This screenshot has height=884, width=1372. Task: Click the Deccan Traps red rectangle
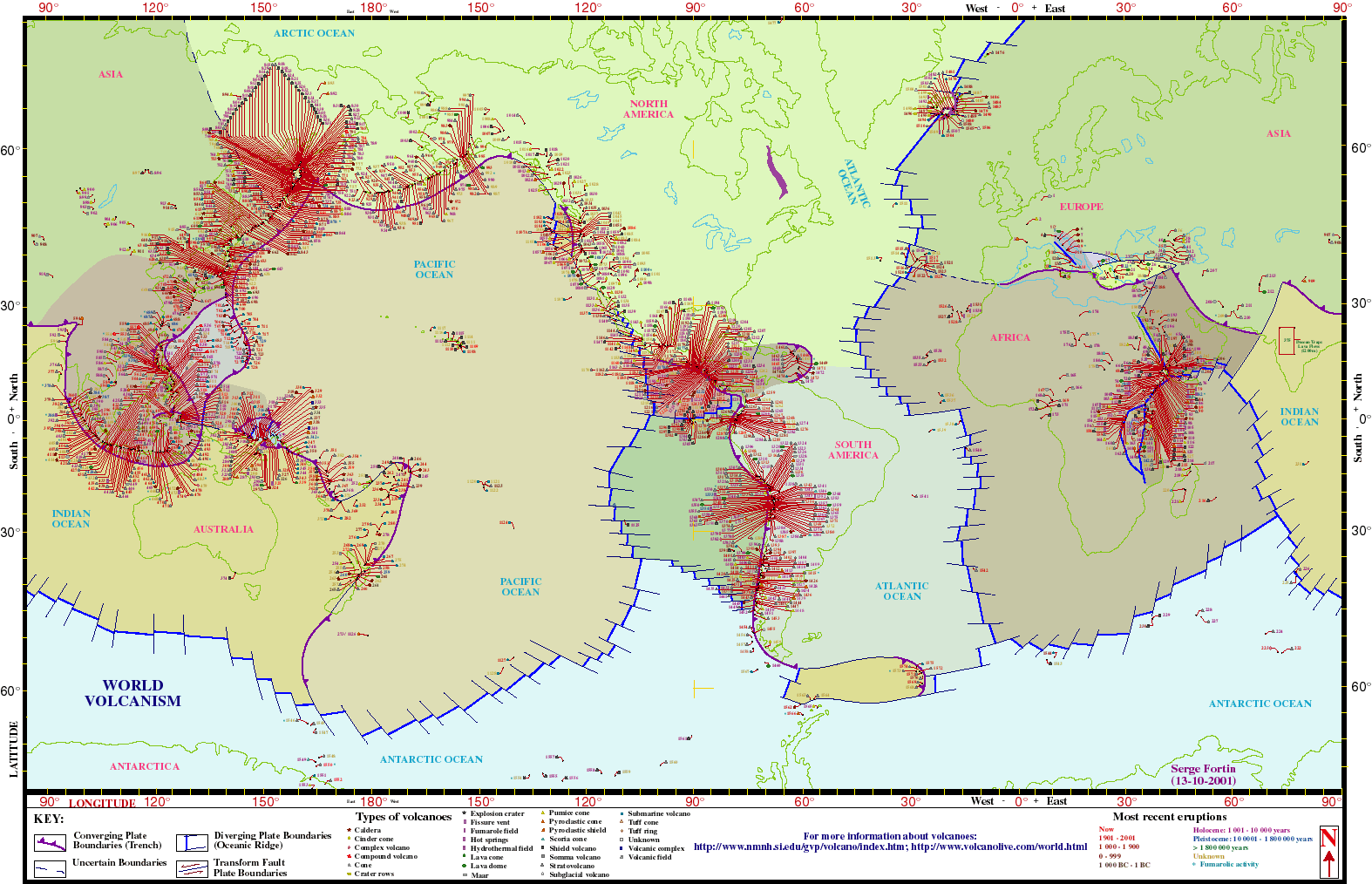click(x=1286, y=341)
